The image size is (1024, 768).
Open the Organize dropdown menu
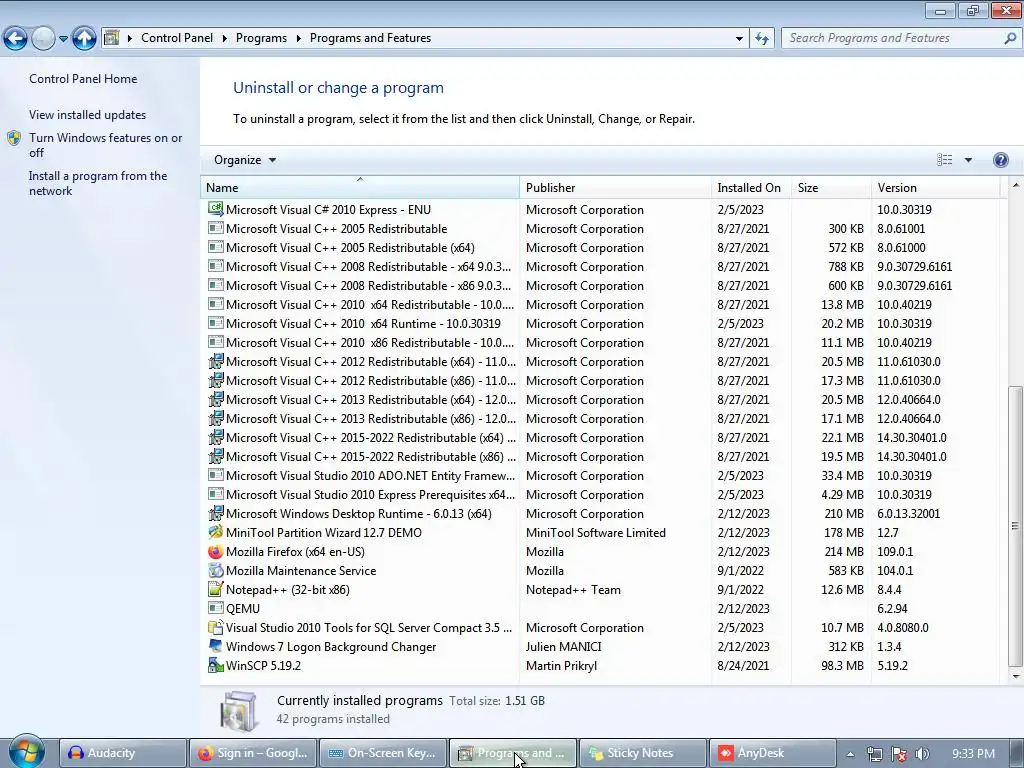[x=245, y=160]
